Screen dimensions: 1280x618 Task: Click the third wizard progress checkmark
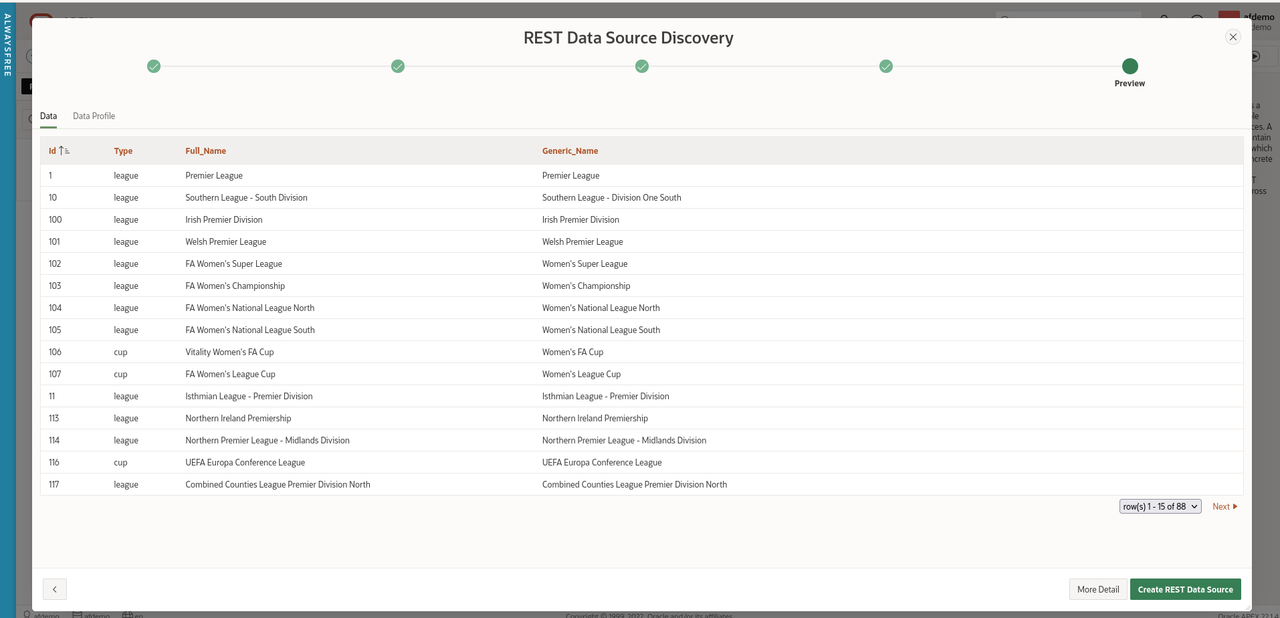(641, 66)
